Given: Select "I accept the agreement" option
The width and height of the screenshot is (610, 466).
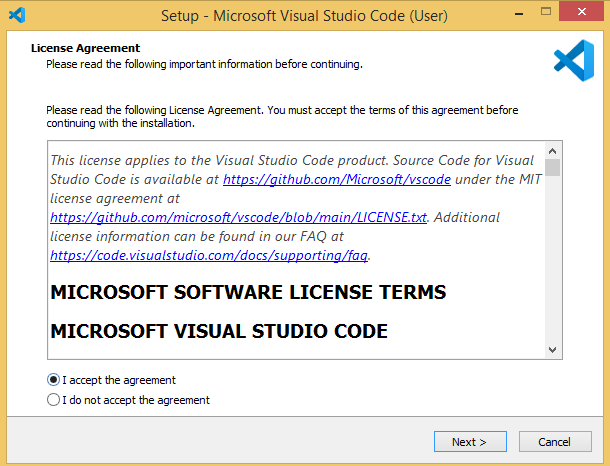Looking at the screenshot, I should point(54,380).
